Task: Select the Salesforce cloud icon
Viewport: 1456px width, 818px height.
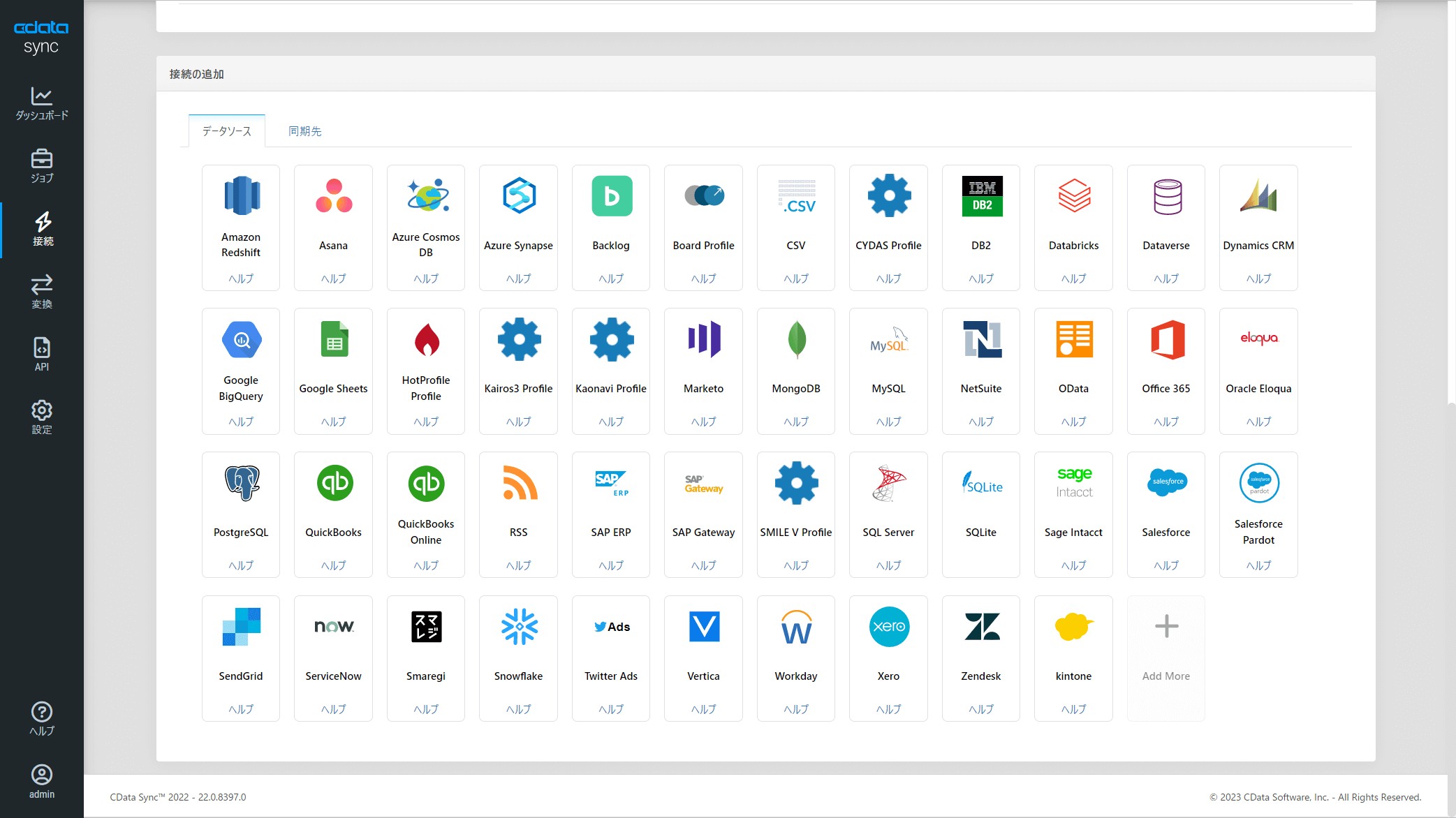Action: point(1165,483)
